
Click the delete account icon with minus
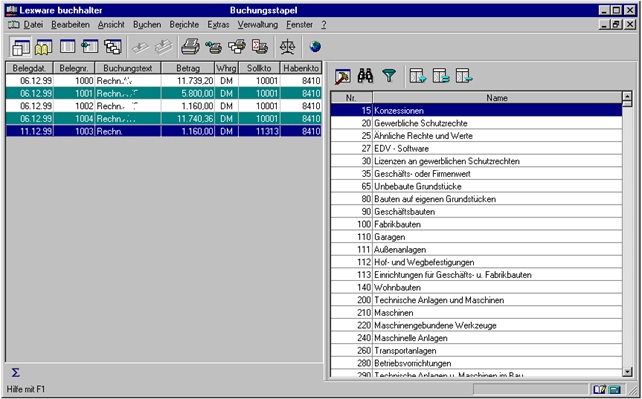(464, 76)
